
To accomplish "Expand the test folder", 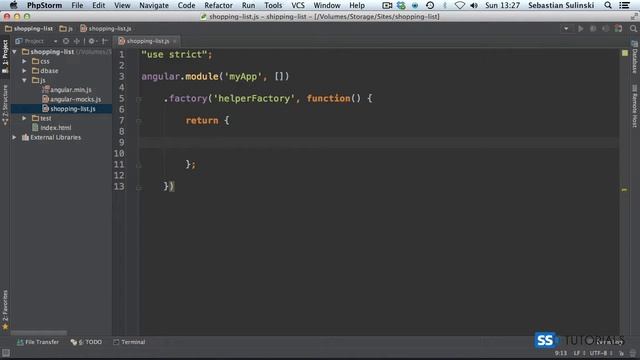I will pos(24,118).
